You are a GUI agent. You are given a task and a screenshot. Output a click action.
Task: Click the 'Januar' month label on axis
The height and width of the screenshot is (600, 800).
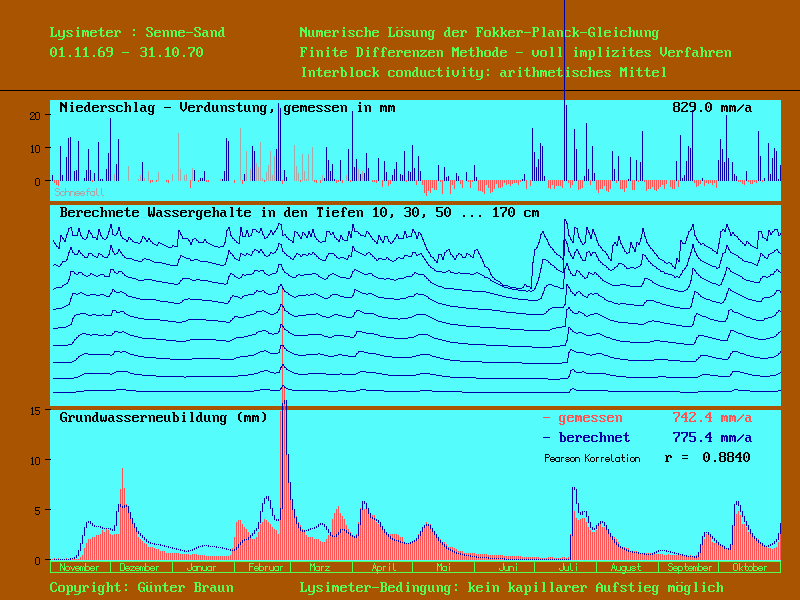[201, 567]
